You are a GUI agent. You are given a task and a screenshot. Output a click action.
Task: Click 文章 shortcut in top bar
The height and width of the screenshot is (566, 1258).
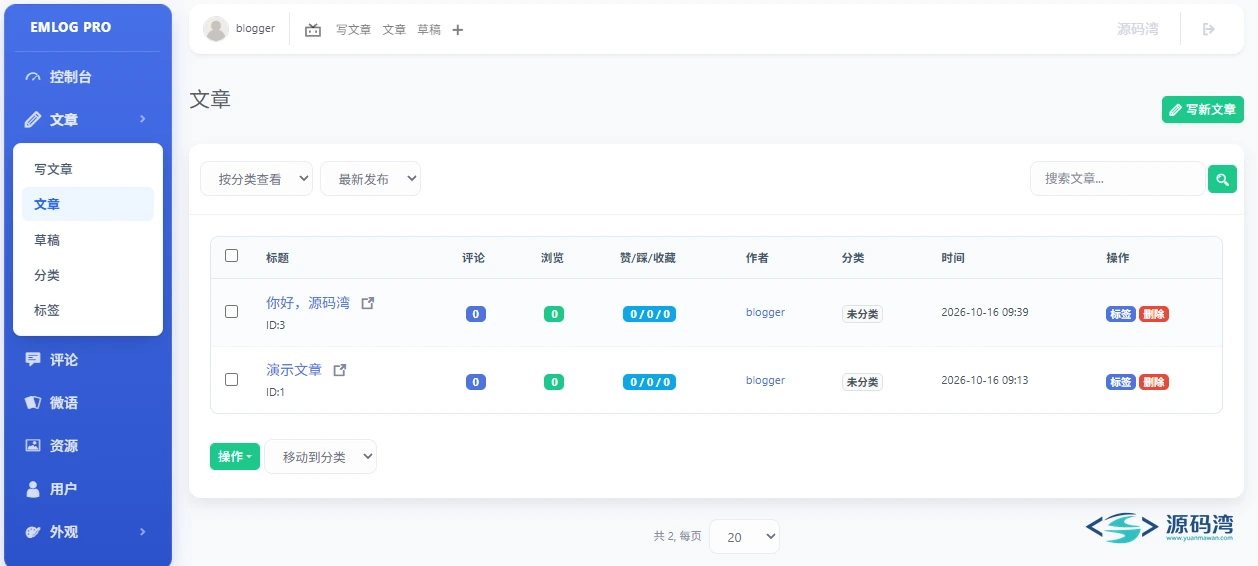coord(394,30)
